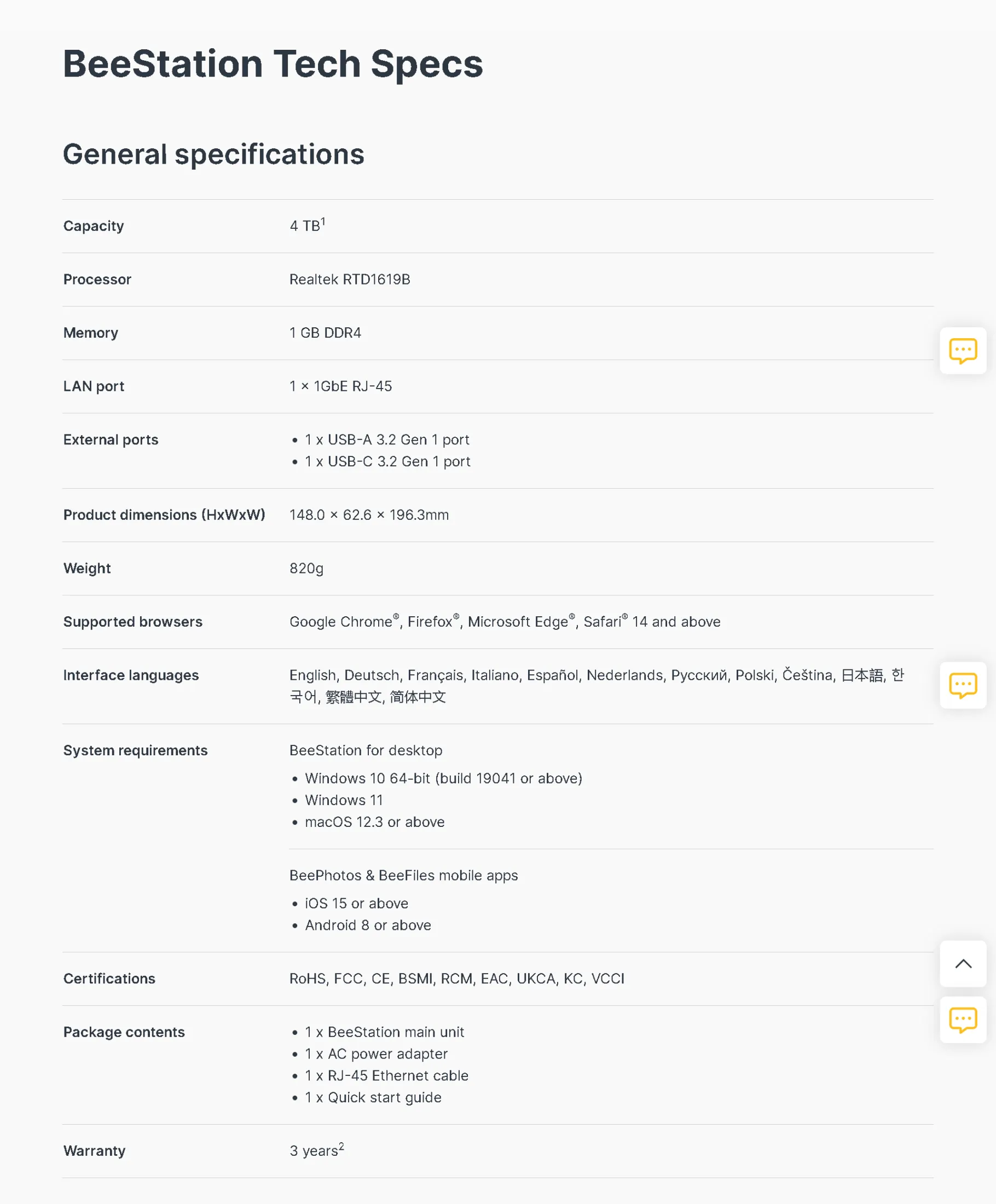Viewport: 996px width, 1204px height.
Task: Click the Supported browsers row label
Action: coord(132,622)
